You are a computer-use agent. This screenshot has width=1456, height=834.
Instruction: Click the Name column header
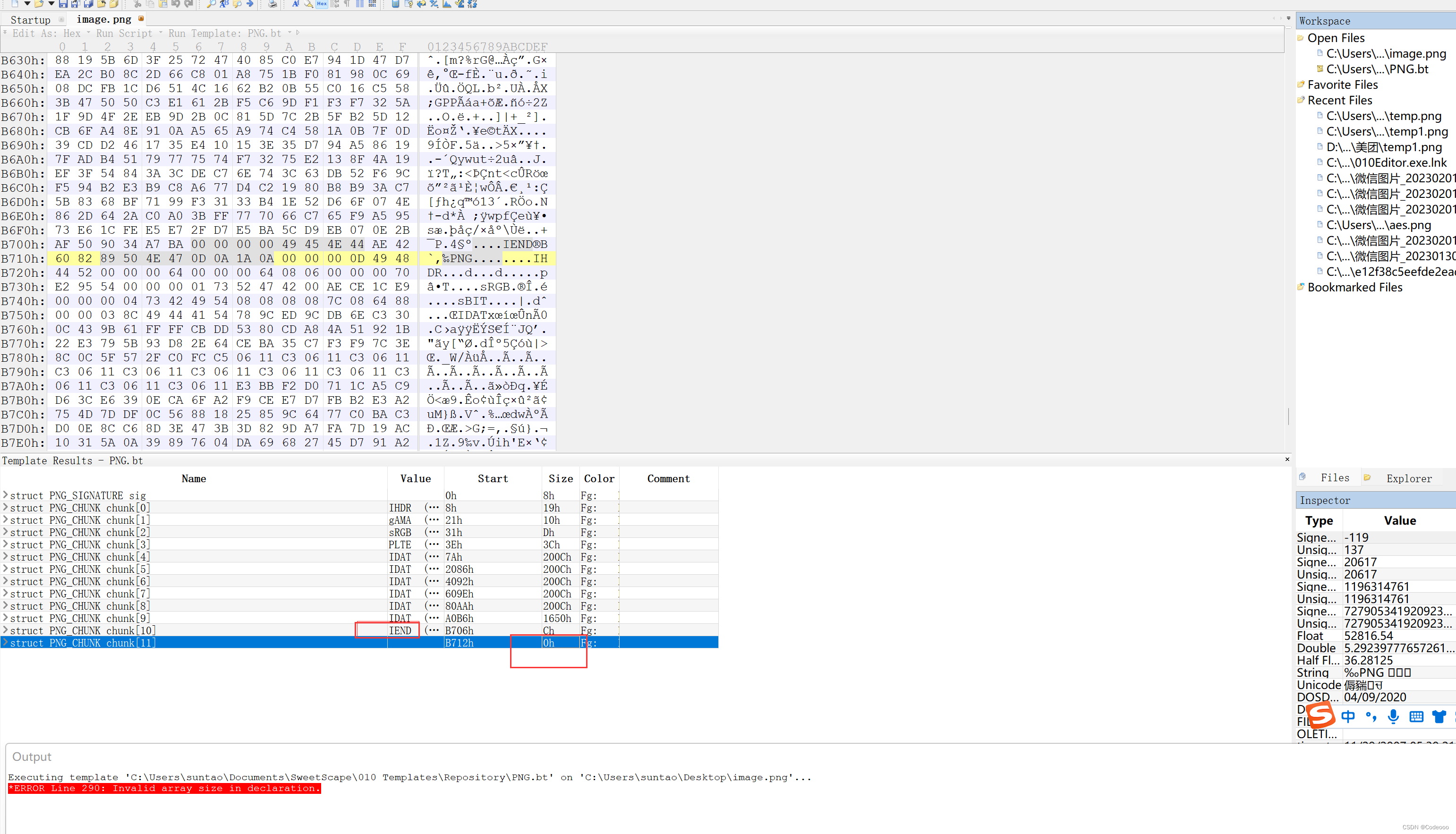tap(194, 479)
